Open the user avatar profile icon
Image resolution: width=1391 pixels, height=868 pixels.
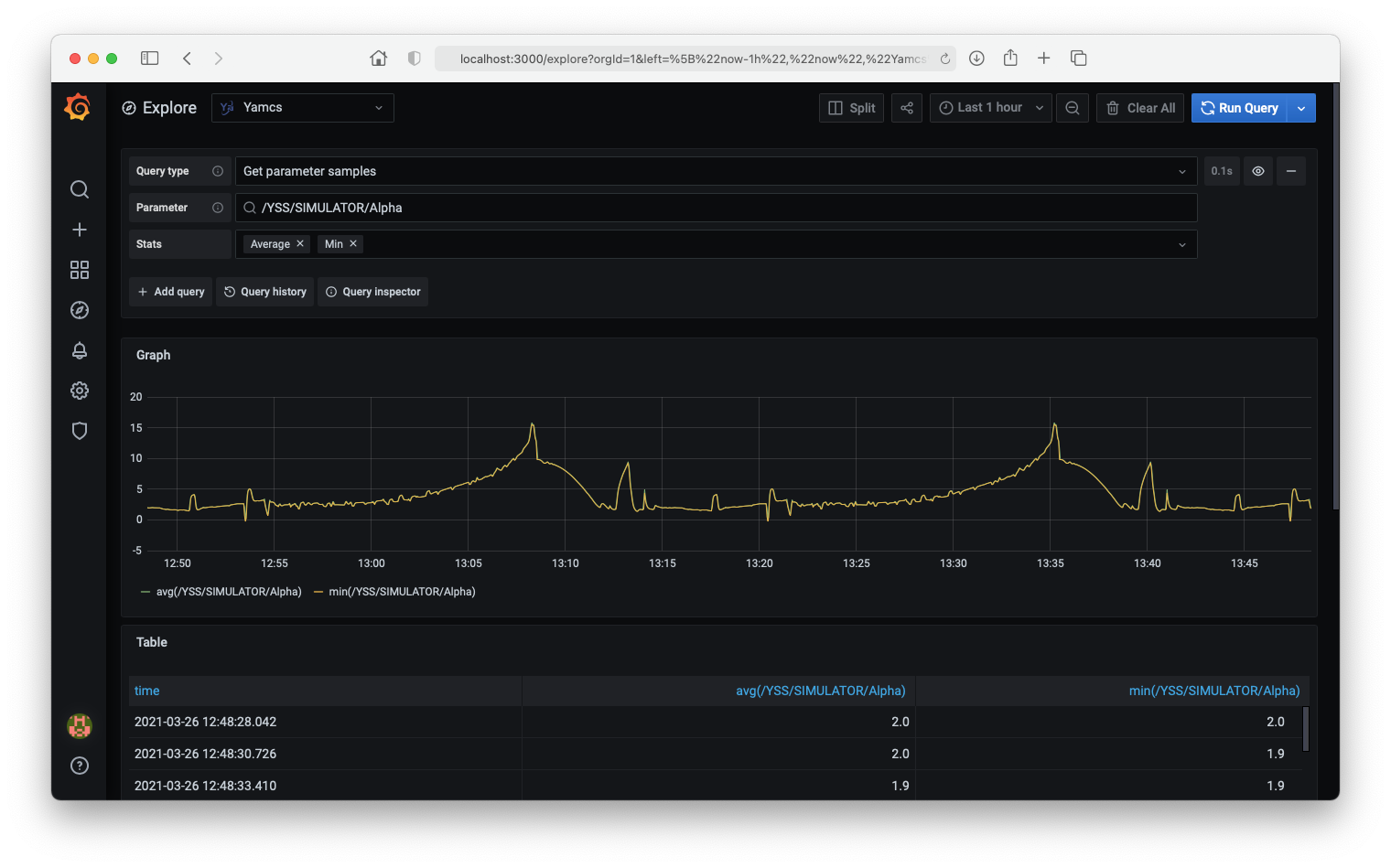80,726
